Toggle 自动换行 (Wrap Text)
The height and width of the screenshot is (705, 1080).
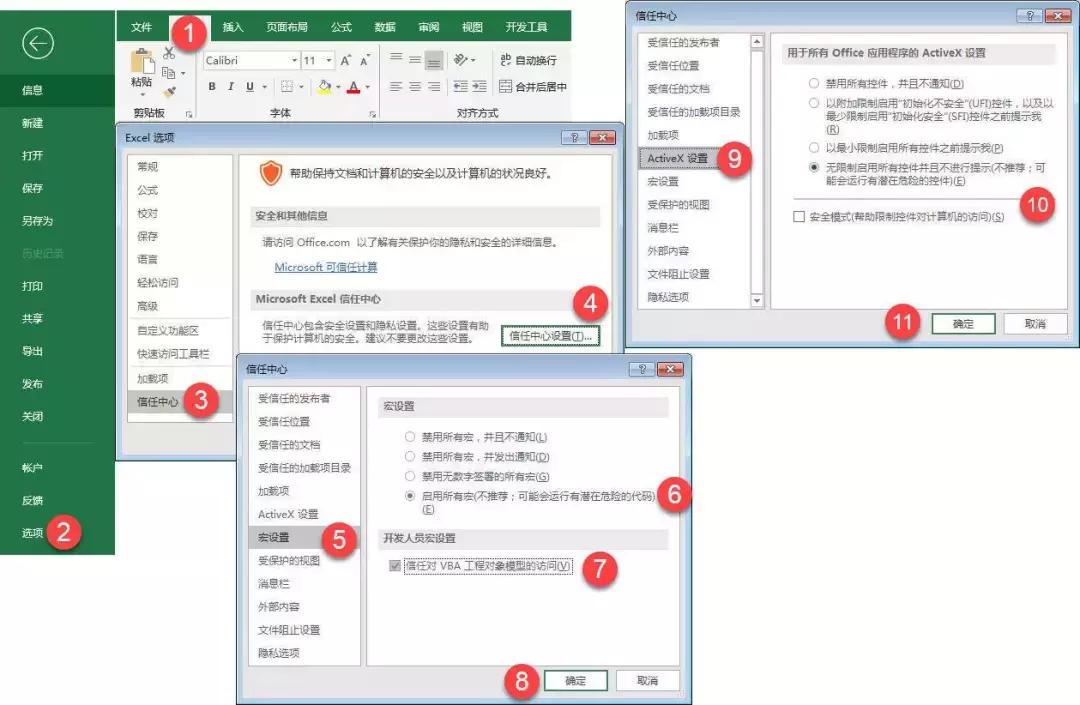coord(532,58)
